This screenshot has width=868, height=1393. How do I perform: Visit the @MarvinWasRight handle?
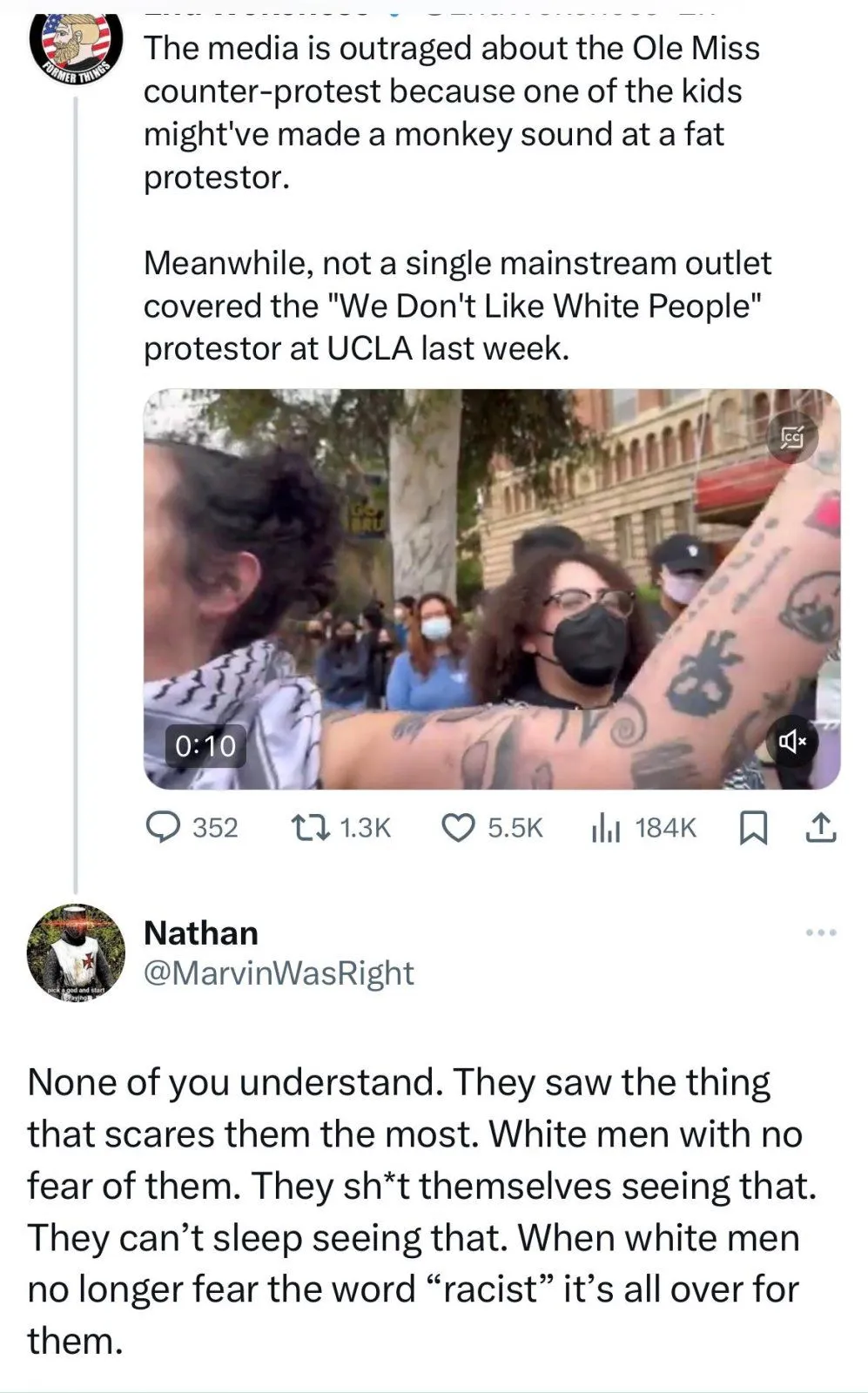coord(279,972)
